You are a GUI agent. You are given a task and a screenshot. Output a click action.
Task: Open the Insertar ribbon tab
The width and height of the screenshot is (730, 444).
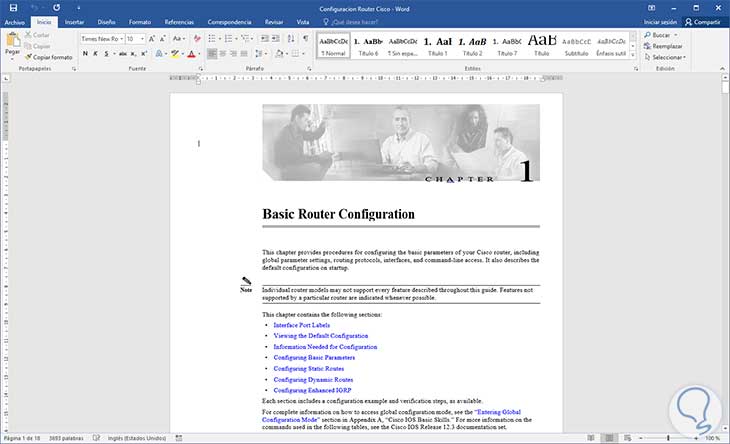[x=74, y=20]
